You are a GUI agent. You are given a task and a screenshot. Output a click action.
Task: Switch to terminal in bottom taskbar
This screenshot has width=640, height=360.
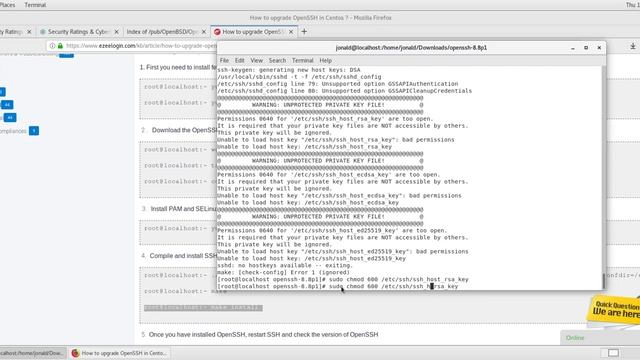33,353
